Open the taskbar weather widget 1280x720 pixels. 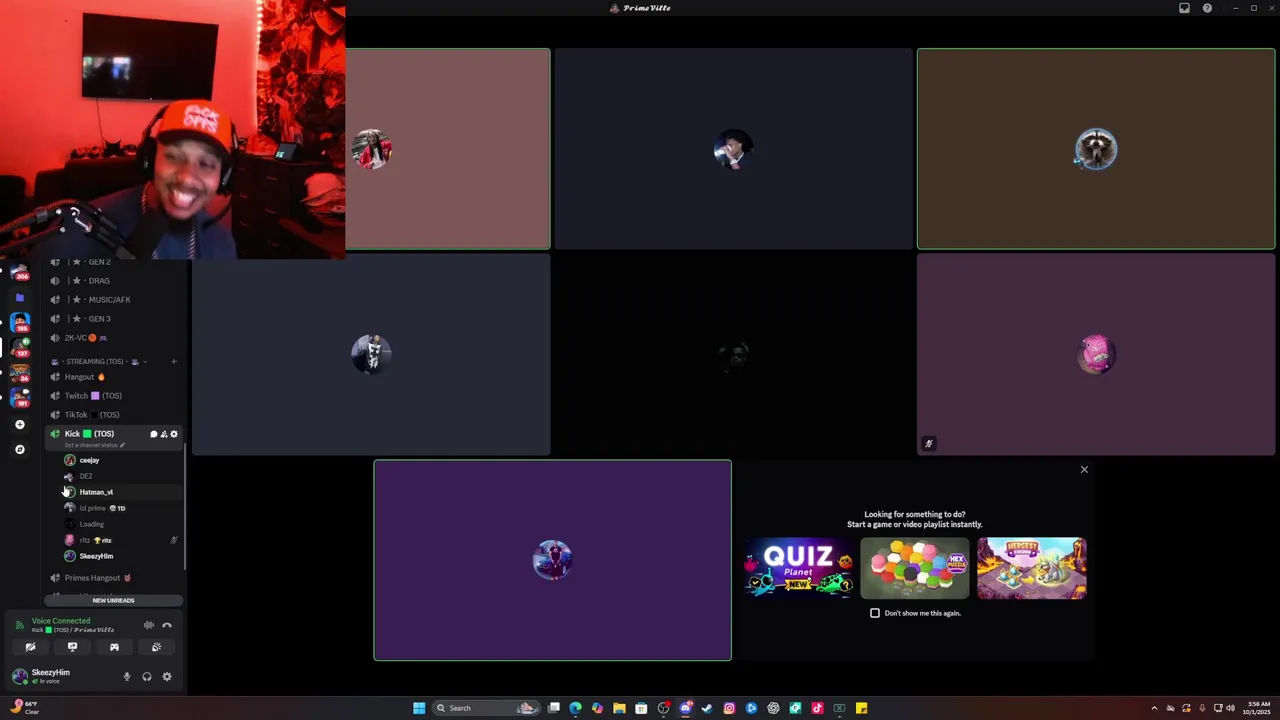coord(24,708)
